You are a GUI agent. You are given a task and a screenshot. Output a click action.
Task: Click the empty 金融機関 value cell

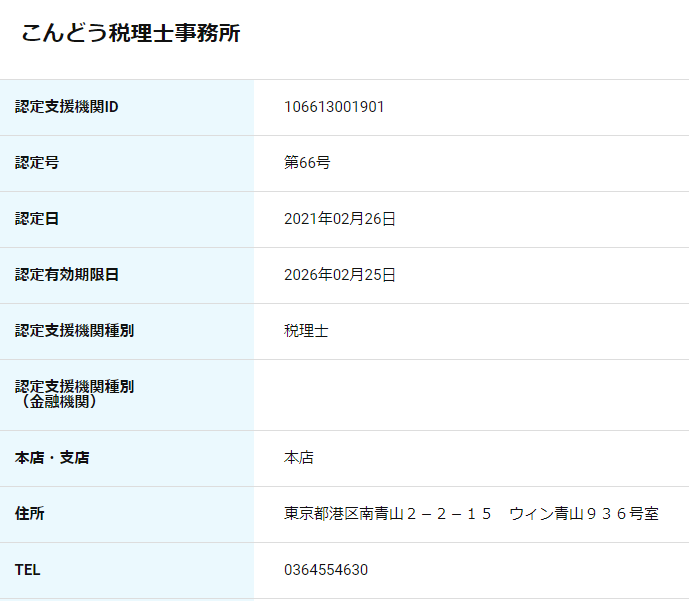pos(471,395)
